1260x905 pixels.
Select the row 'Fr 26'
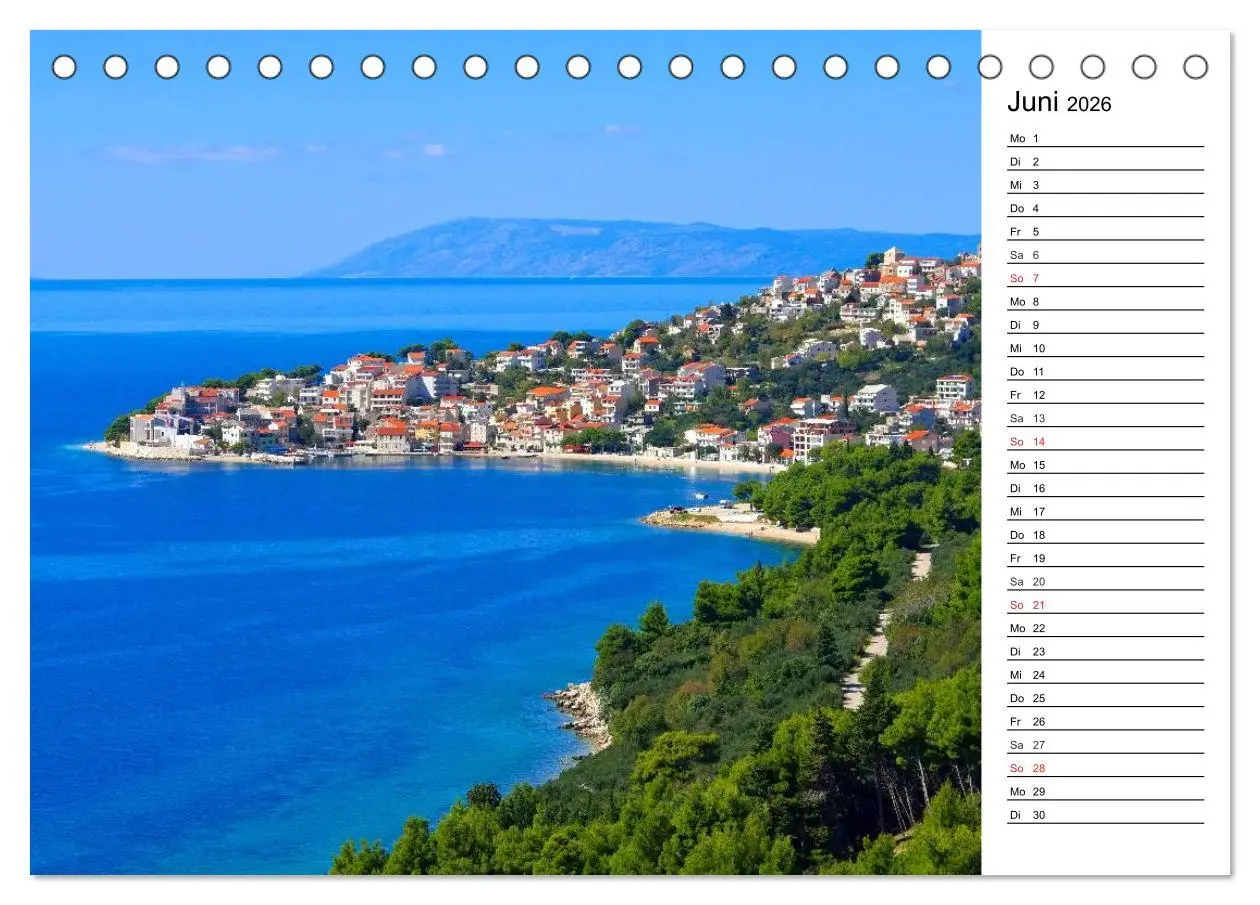(x=1105, y=721)
